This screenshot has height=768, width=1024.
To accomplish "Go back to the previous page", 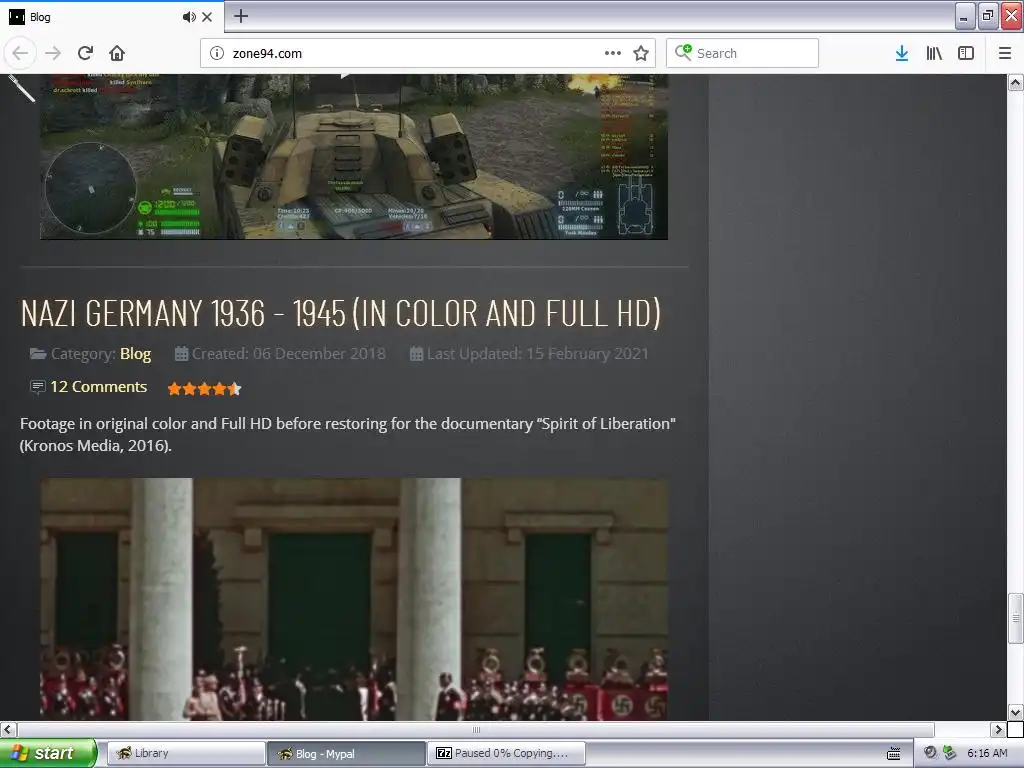I will (x=20, y=53).
